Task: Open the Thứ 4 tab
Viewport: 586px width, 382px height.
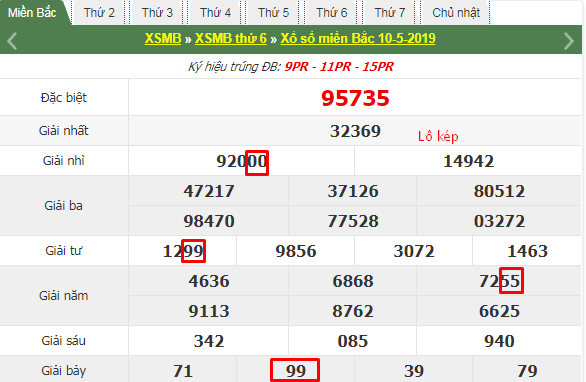Action: tap(215, 13)
